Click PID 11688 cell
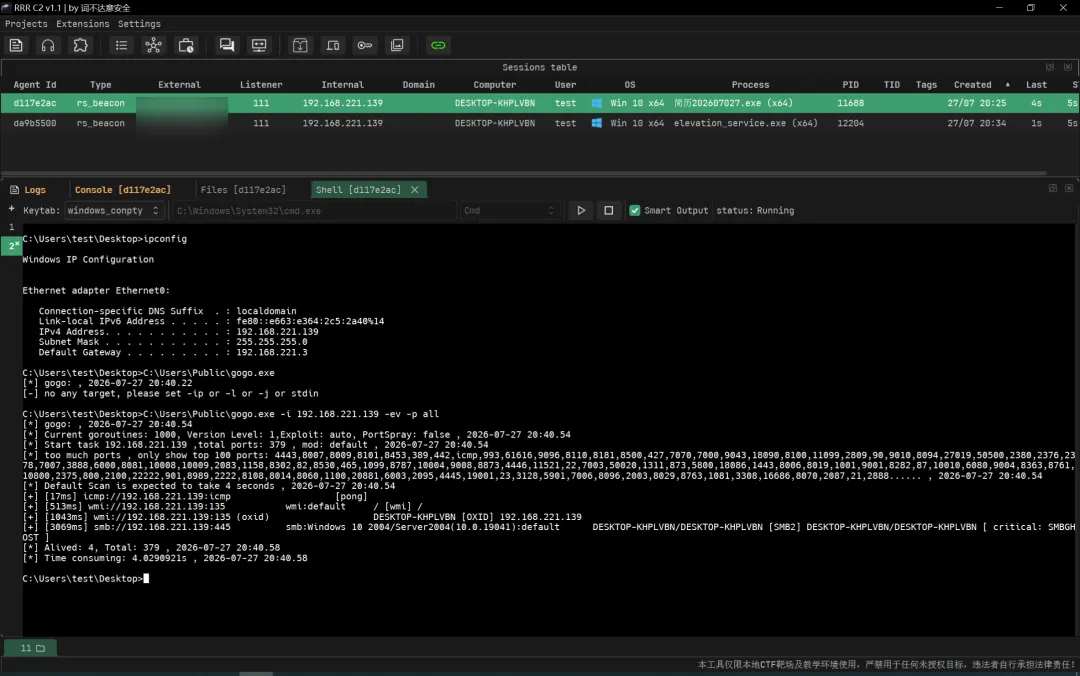 click(851, 103)
